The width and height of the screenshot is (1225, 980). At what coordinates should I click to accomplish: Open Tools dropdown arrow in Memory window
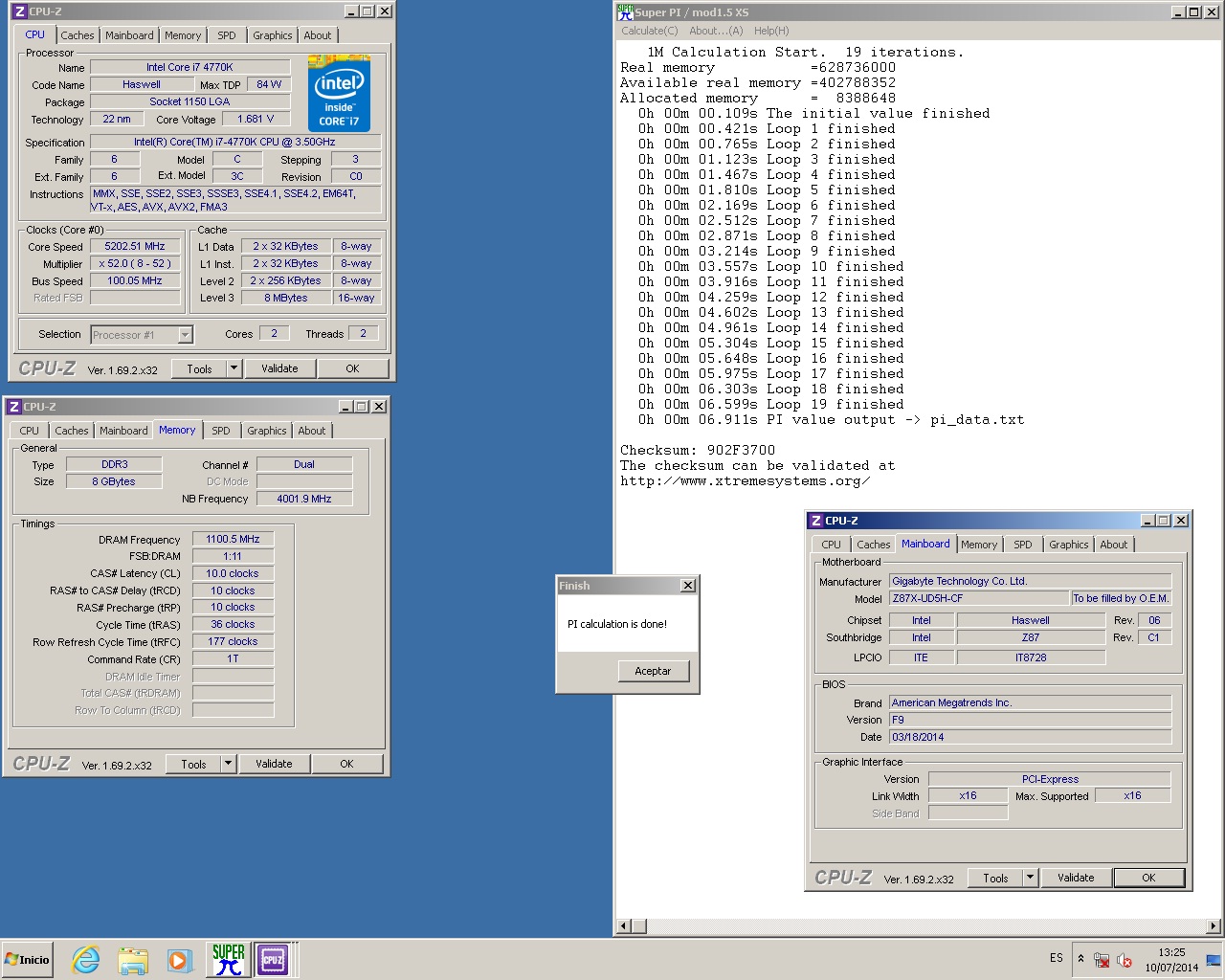click(228, 764)
